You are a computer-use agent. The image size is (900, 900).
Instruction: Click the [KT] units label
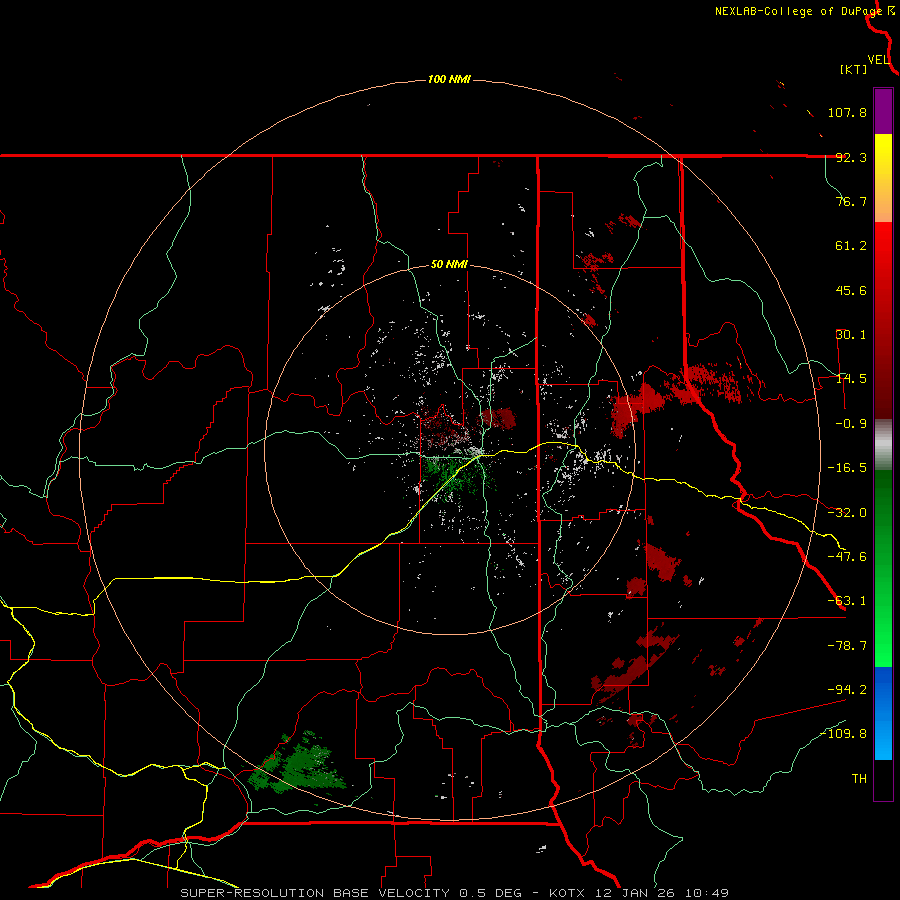point(854,69)
